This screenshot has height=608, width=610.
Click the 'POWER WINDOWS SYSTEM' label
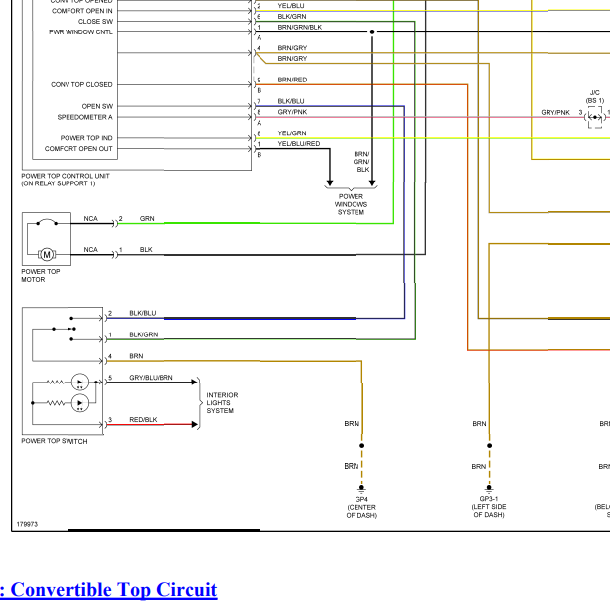[351, 204]
